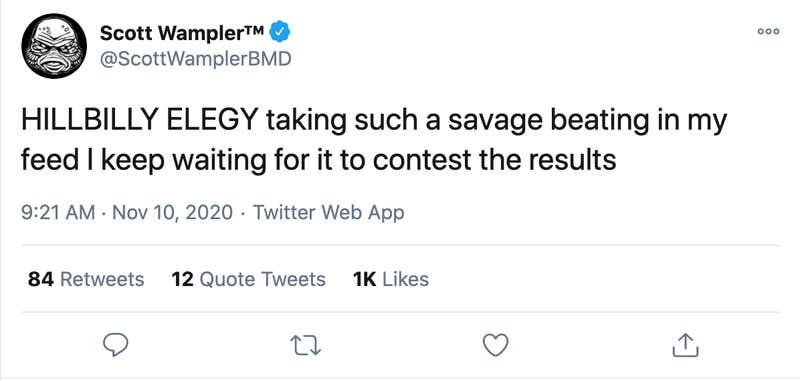Viewport: 800px width, 381px height.
Task: Click the 9:21 AM timestamp
Action: pos(58,212)
